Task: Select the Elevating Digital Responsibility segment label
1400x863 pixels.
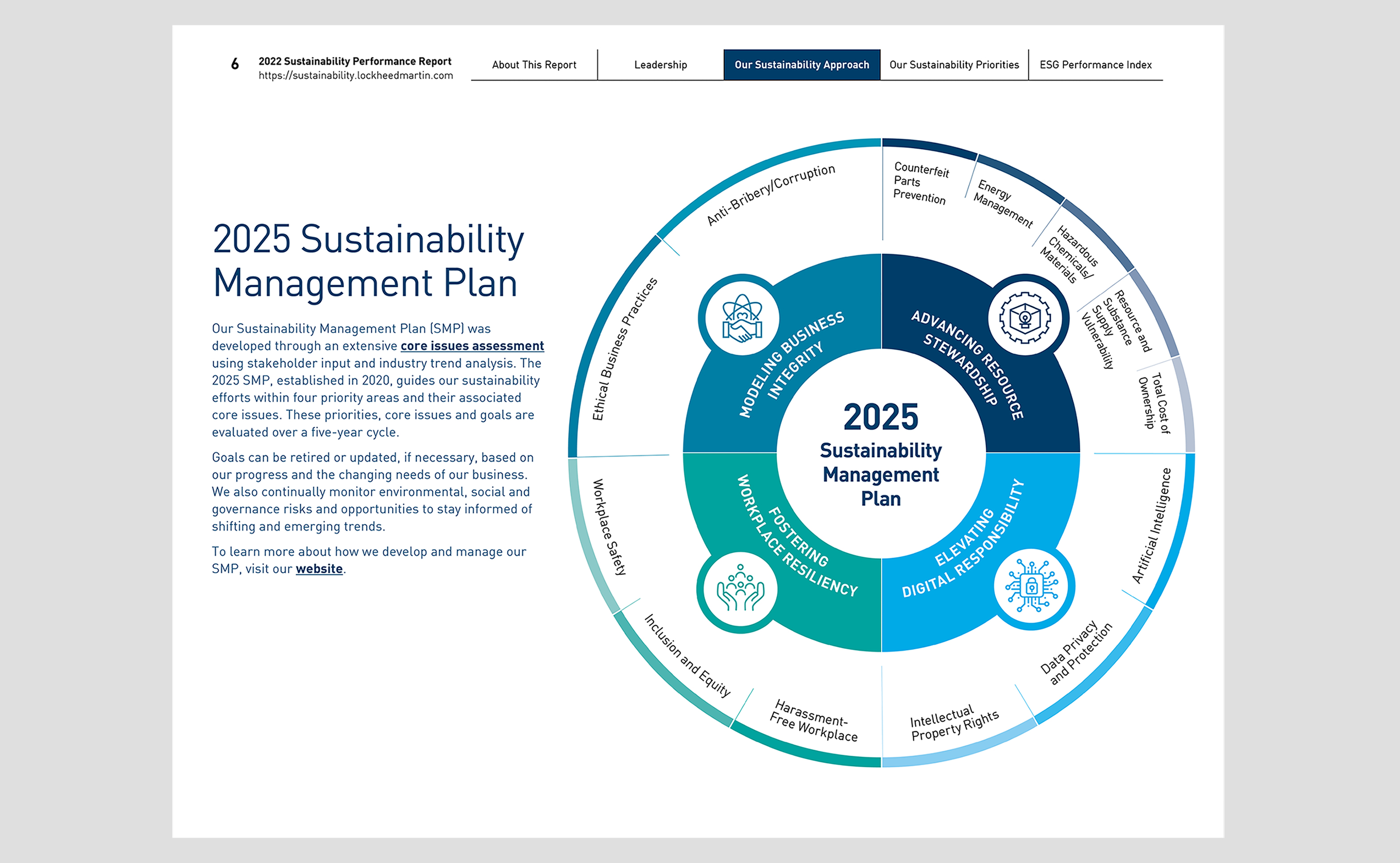Action: coord(963,539)
